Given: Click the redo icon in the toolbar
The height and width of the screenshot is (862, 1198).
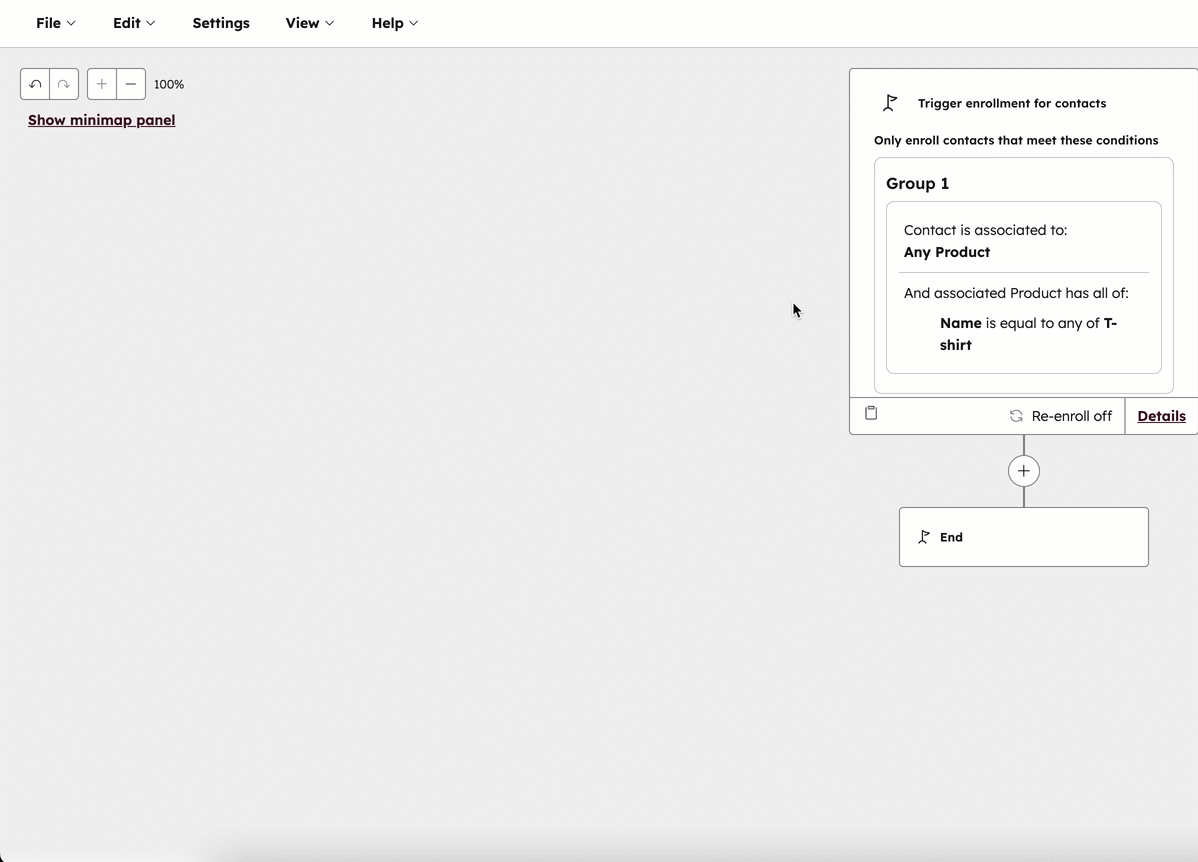Looking at the screenshot, I should pos(63,84).
